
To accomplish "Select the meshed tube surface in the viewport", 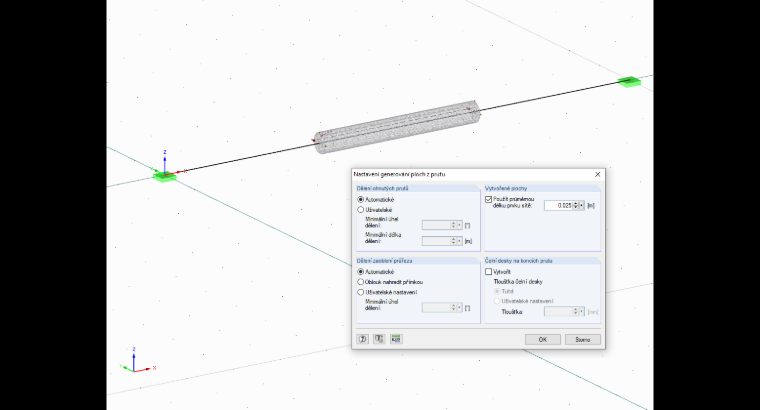I will point(396,127).
